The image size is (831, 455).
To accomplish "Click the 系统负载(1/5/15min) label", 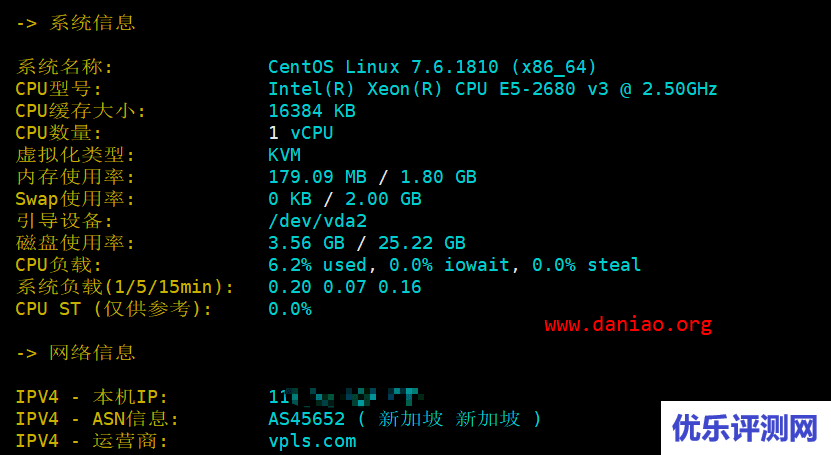I will point(125,287).
